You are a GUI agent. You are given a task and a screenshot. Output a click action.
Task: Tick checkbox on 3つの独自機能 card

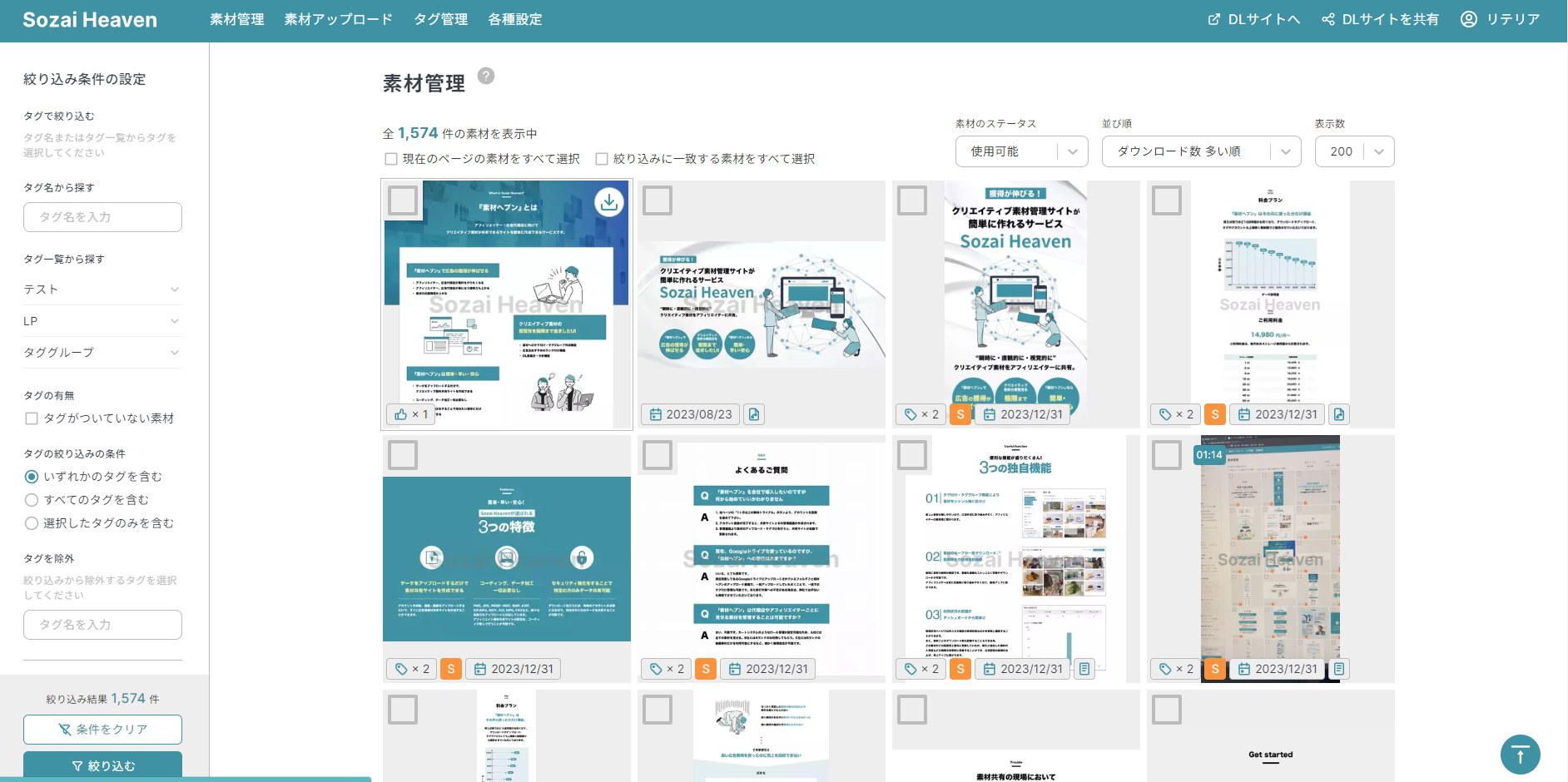tap(912, 455)
